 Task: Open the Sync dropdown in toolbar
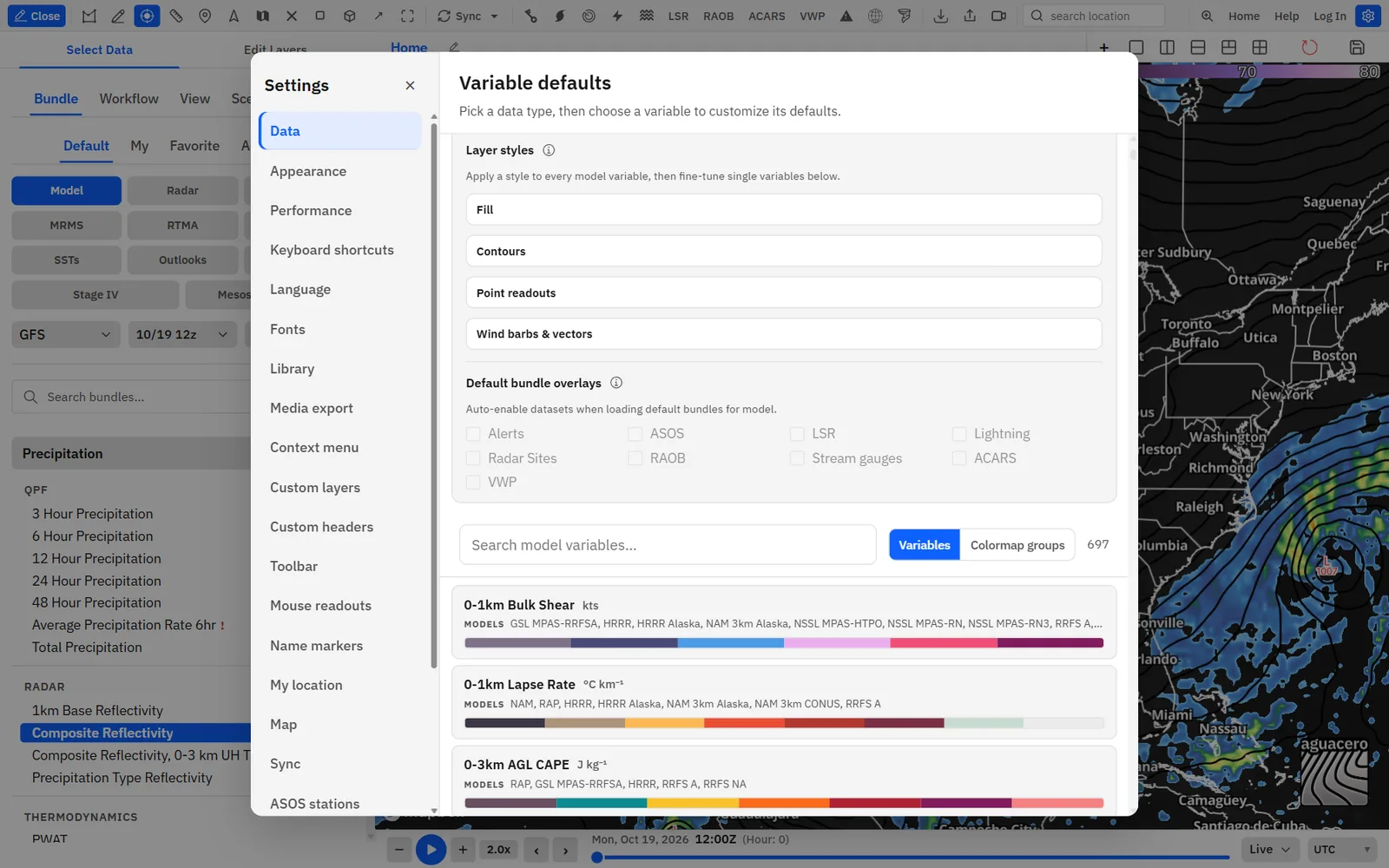point(468,16)
